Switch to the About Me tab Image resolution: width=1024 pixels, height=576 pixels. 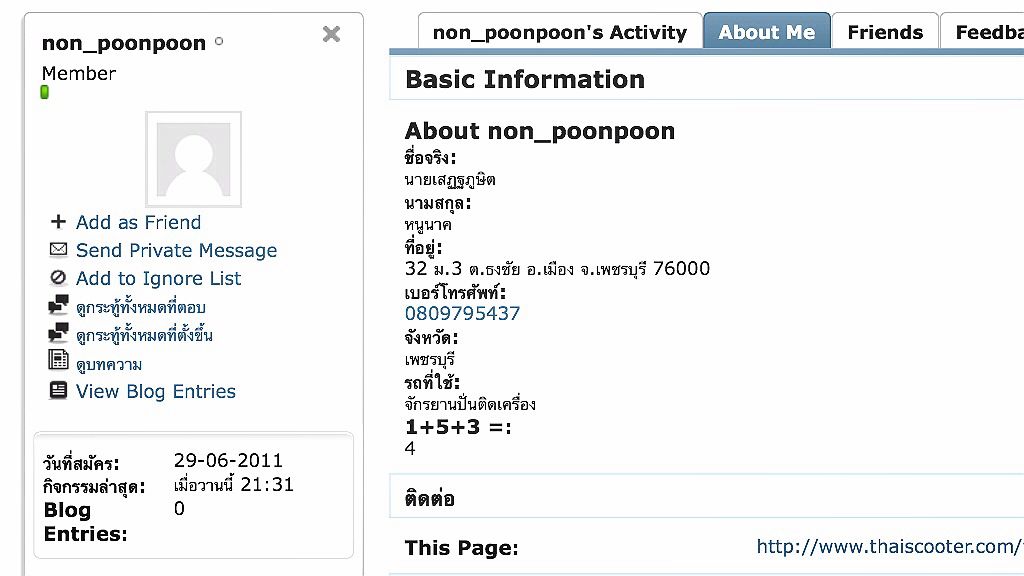767,32
